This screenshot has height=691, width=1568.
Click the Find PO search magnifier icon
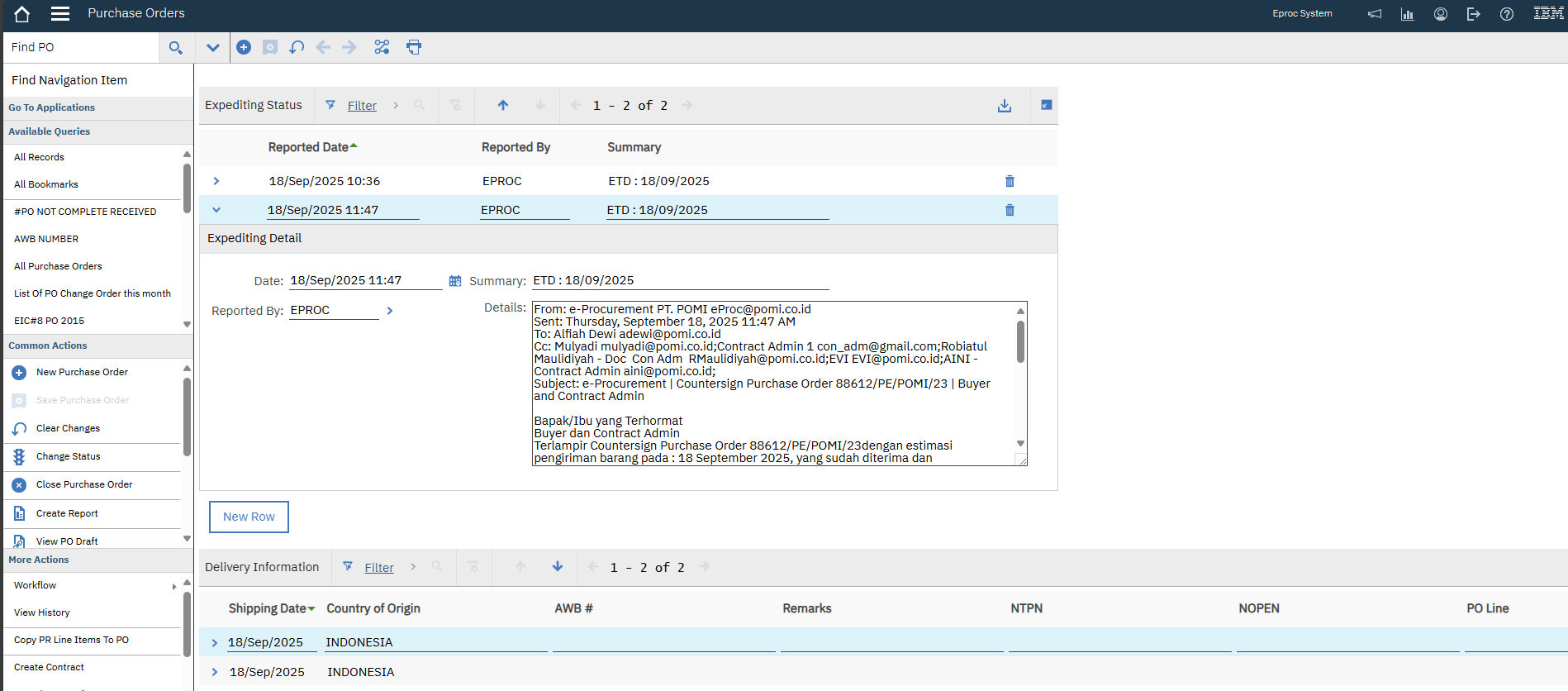(175, 48)
